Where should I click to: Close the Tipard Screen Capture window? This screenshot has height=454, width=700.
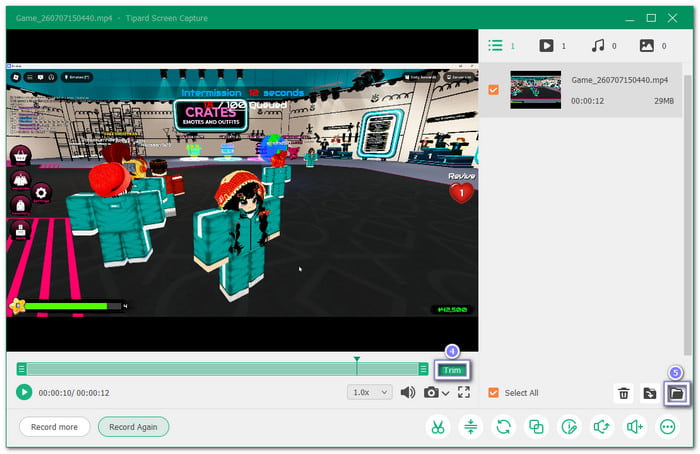672,18
